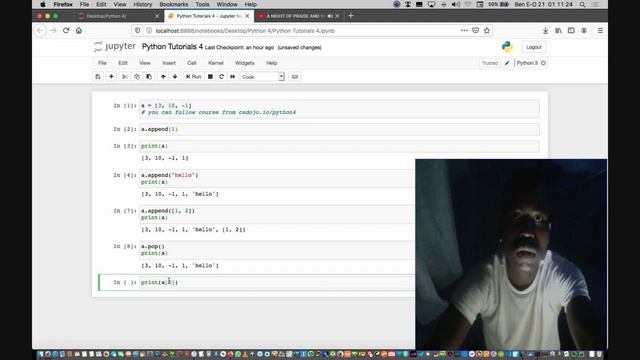640x360 pixels.
Task: Open the Cell menu
Action: tap(192, 63)
